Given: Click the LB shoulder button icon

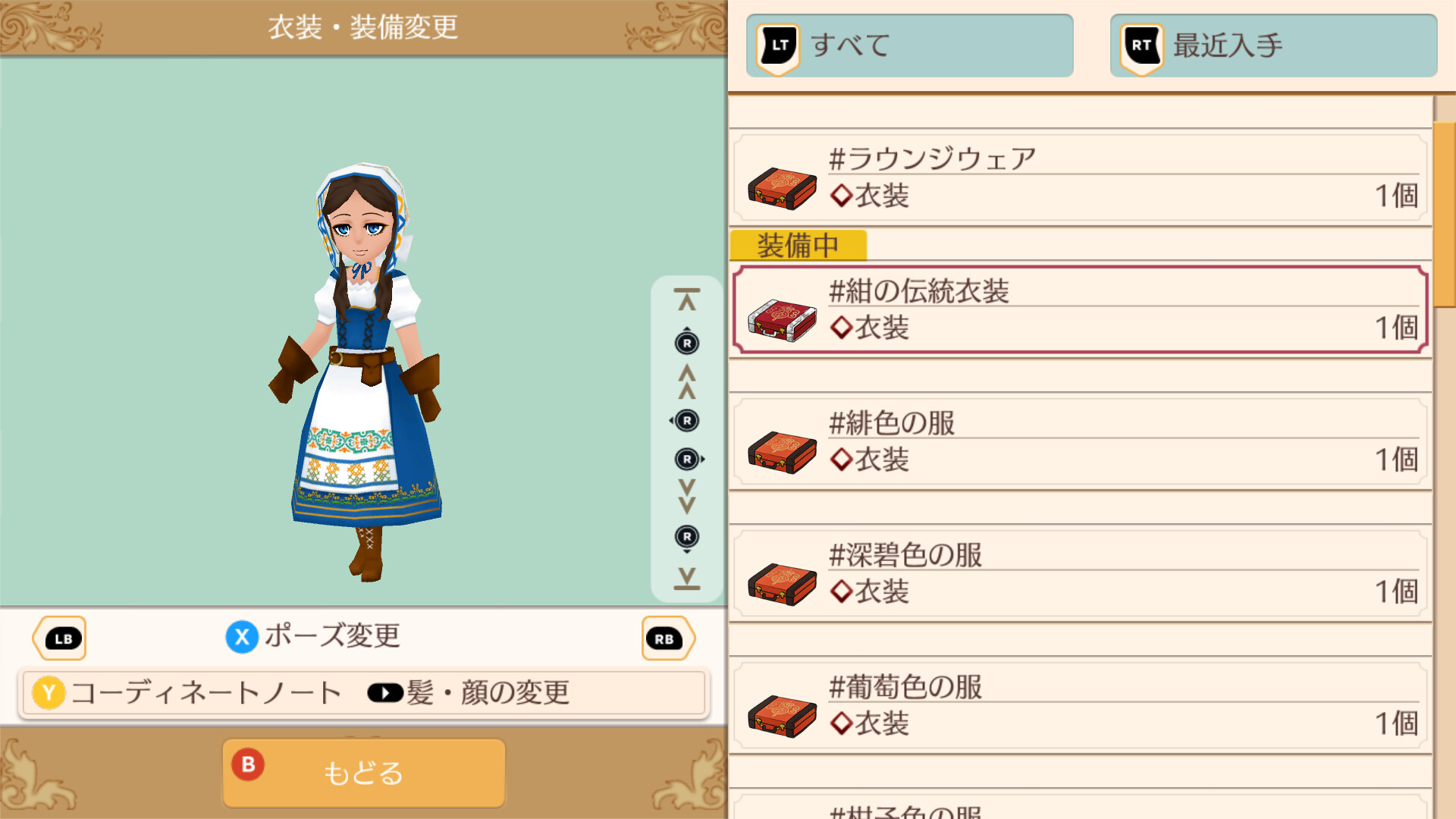Looking at the screenshot, I should [x=60, y=639].
